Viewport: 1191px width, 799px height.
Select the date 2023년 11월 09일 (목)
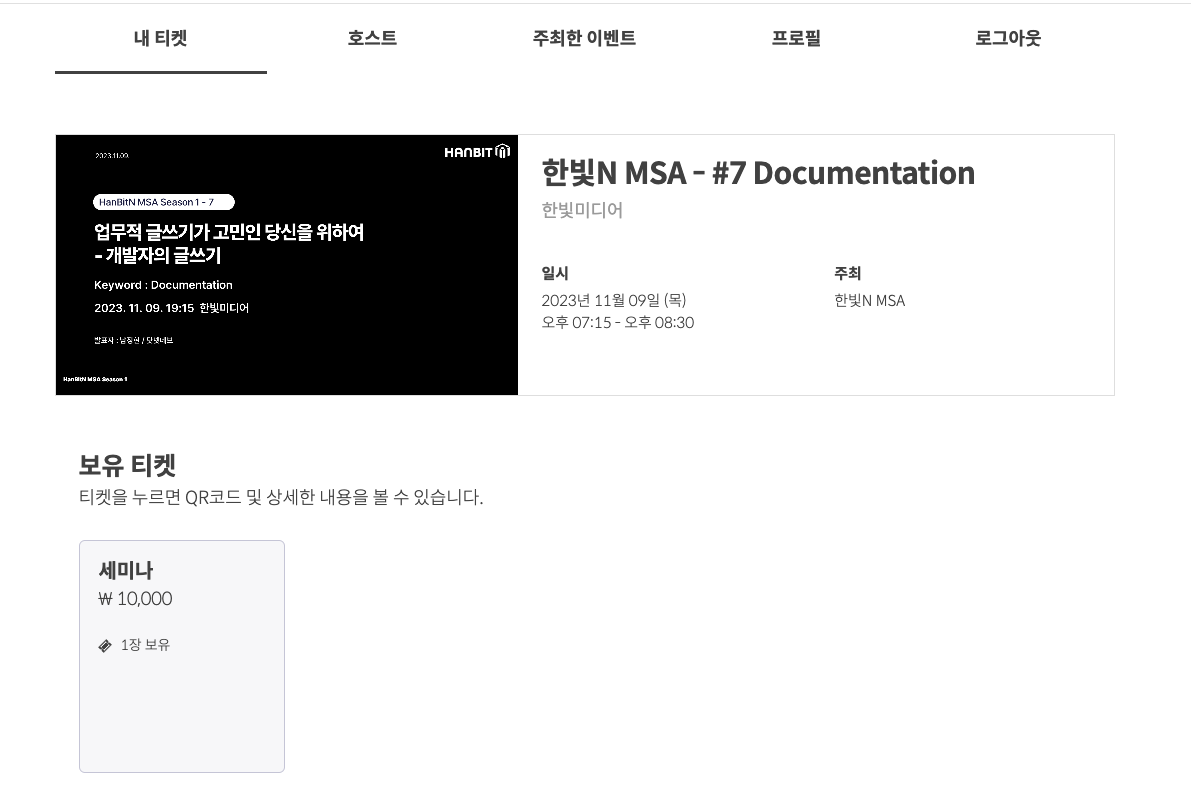click(x=614, y=301)
